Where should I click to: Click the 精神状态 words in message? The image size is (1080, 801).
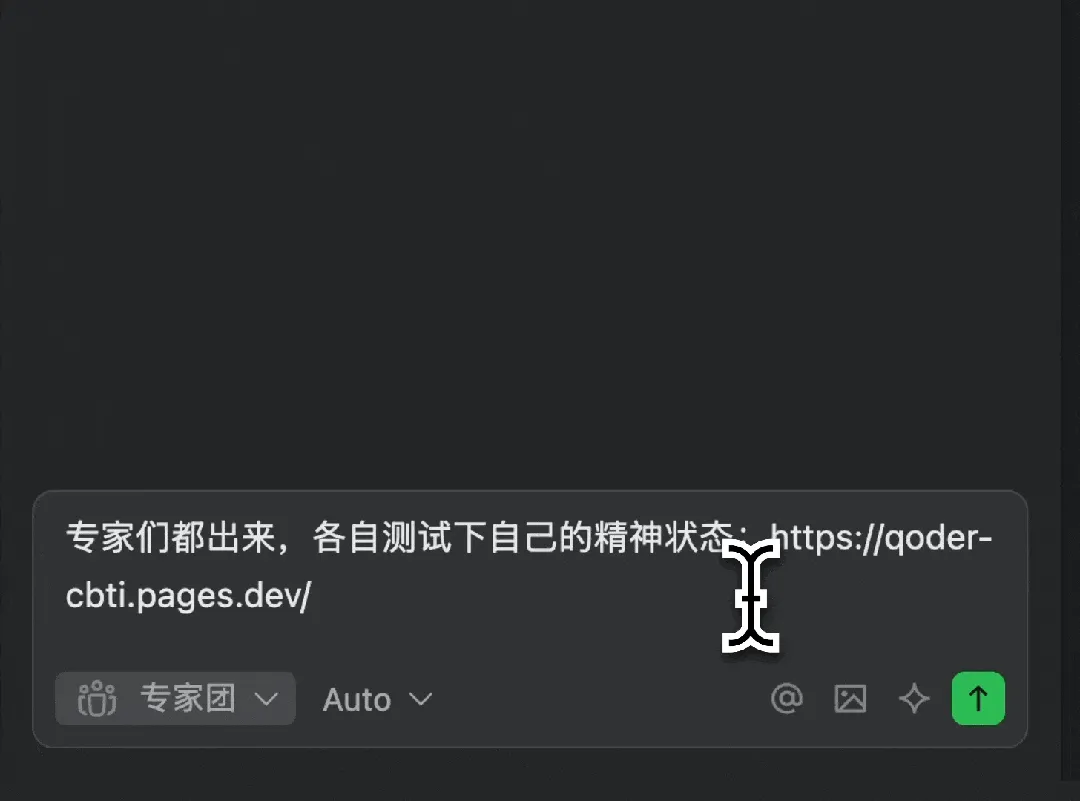(663, 537)
